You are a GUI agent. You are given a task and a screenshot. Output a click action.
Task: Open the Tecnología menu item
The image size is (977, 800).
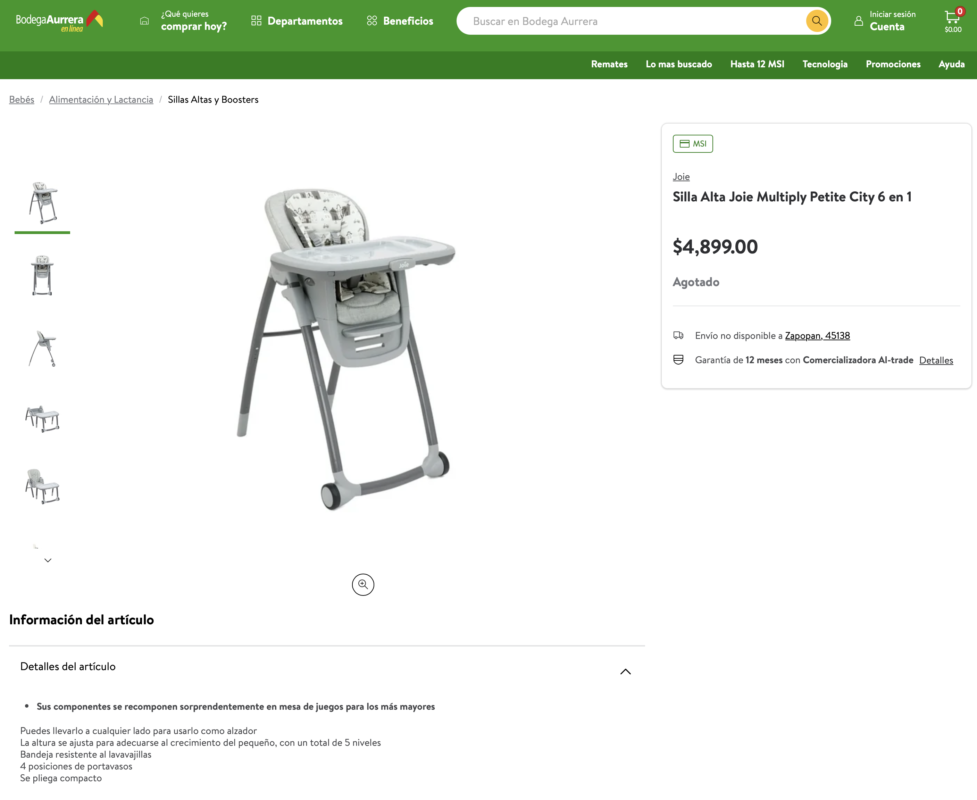[824, 64]
